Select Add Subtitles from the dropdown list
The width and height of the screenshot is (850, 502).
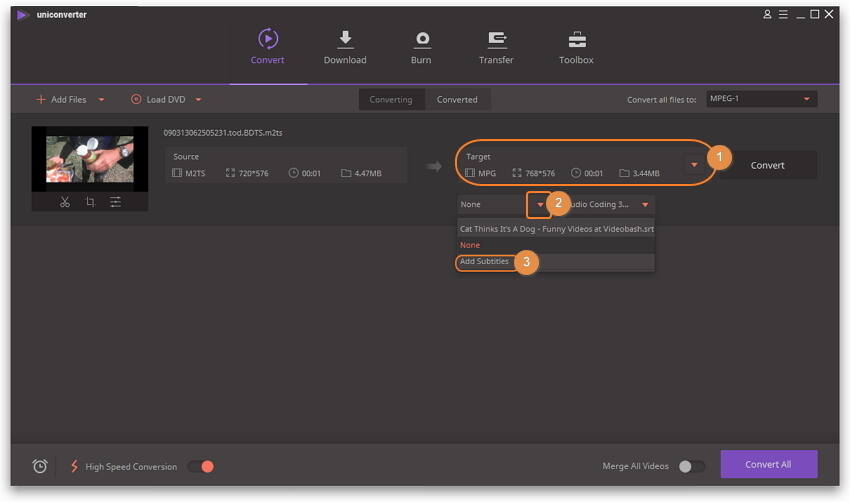tap(485, 262)
